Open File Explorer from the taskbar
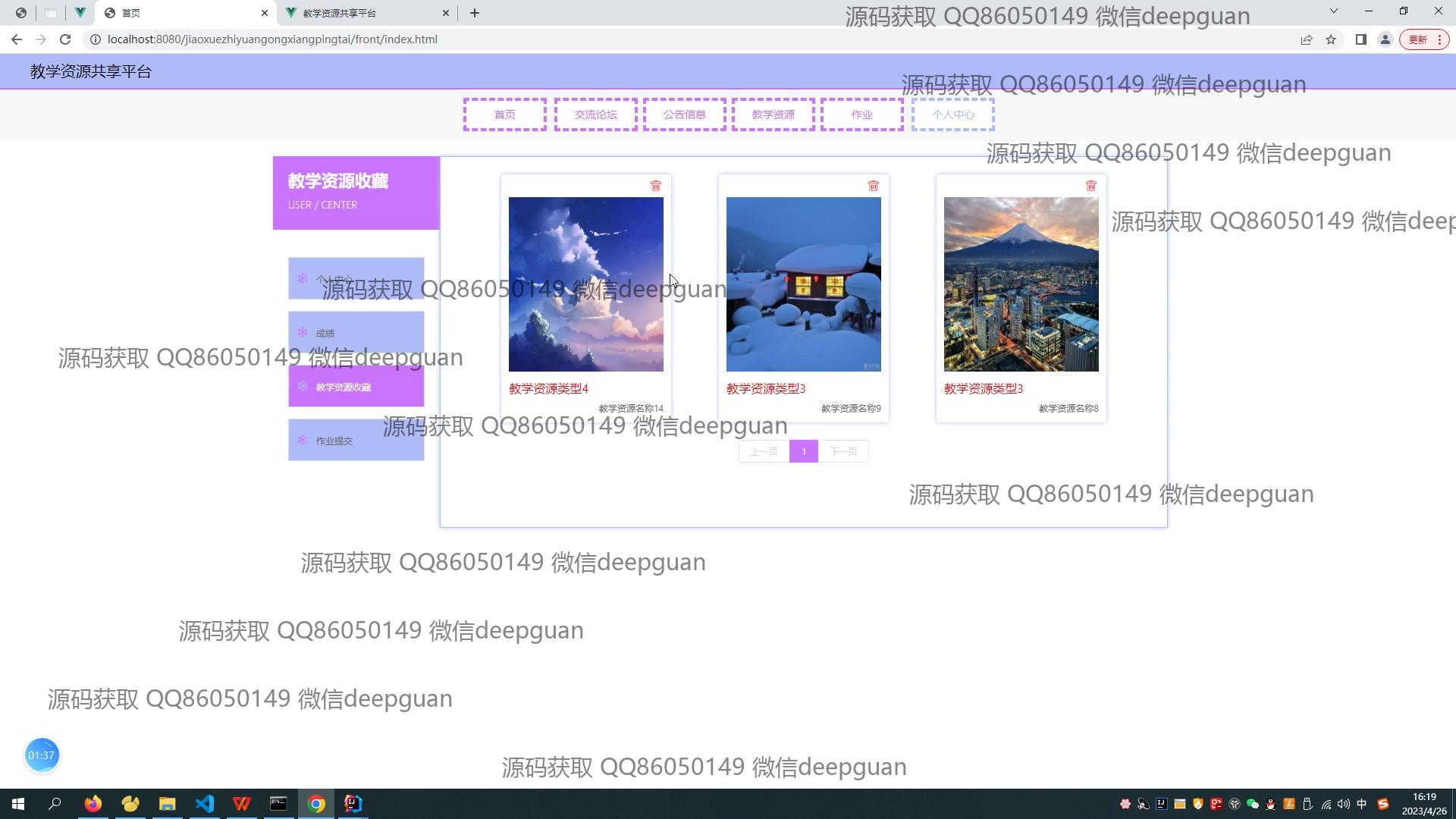The image size is (1456, 819). coord(168,804)
